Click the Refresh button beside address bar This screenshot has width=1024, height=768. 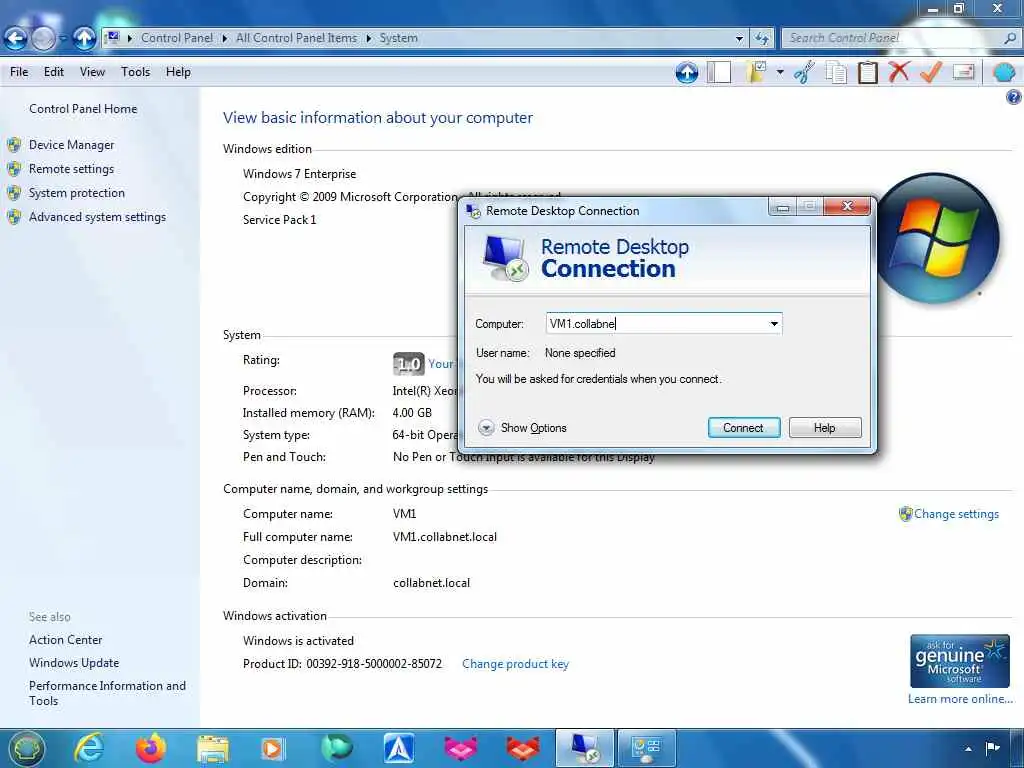point(761,39)
